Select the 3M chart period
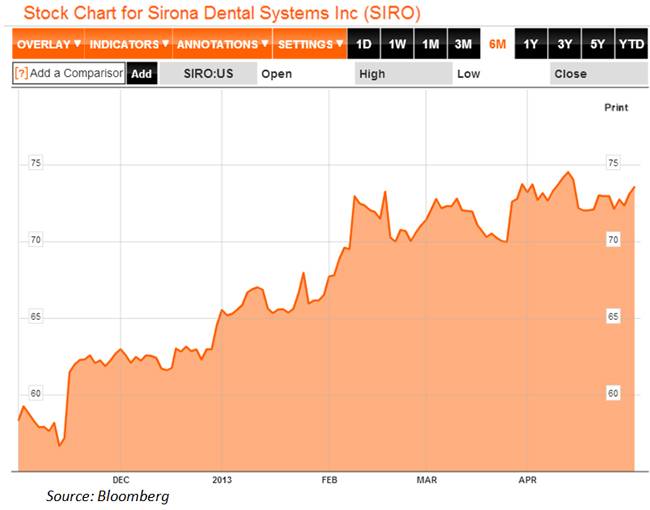 [x=463, y=45]
